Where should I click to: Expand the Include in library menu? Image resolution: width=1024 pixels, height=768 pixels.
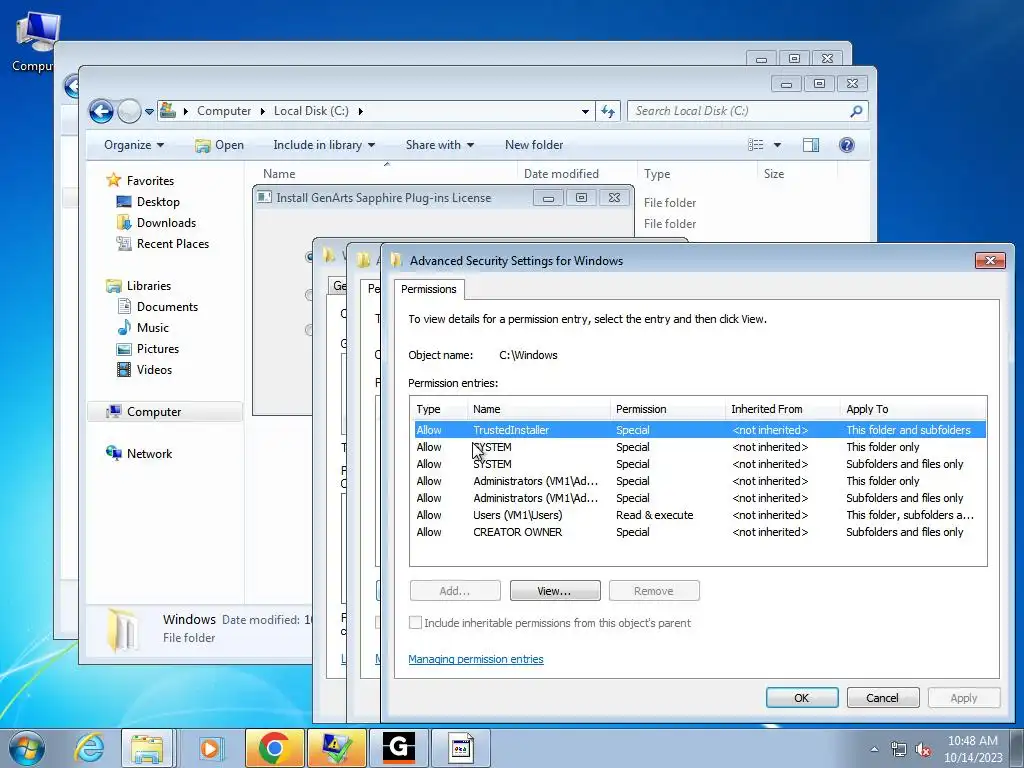324,145
